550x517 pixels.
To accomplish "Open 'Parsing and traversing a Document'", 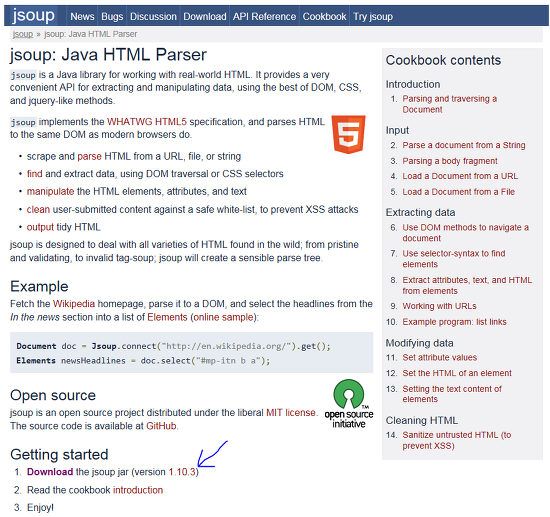I will click(x=449, y=104).
